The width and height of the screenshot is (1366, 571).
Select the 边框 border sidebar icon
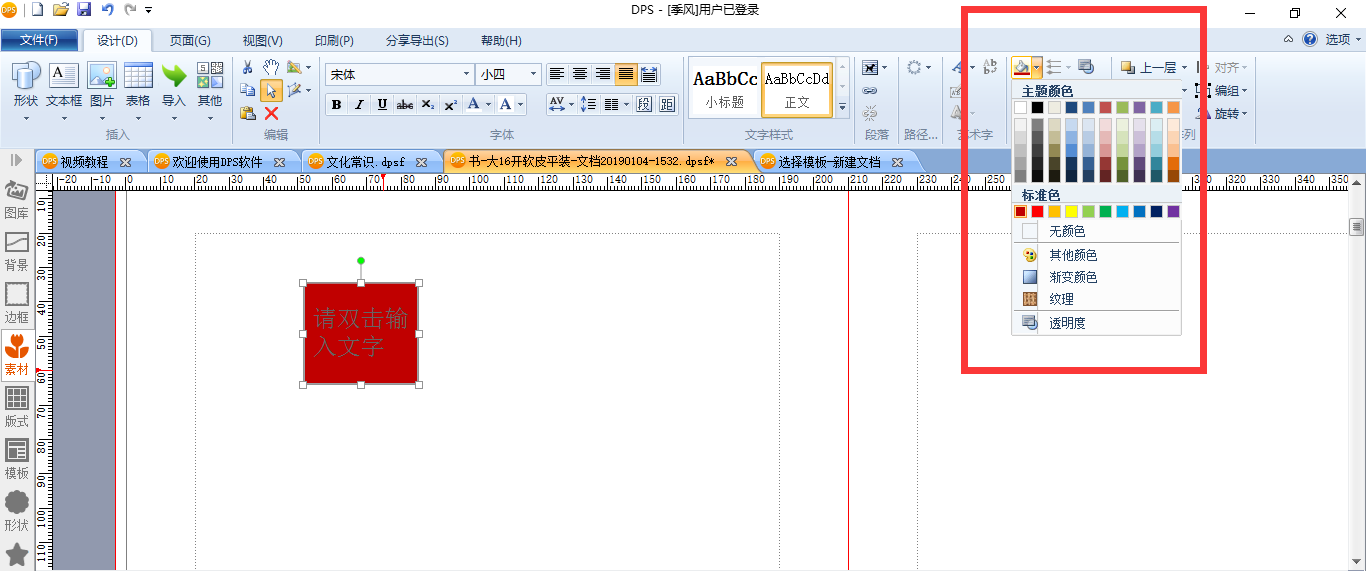[16, 303]
